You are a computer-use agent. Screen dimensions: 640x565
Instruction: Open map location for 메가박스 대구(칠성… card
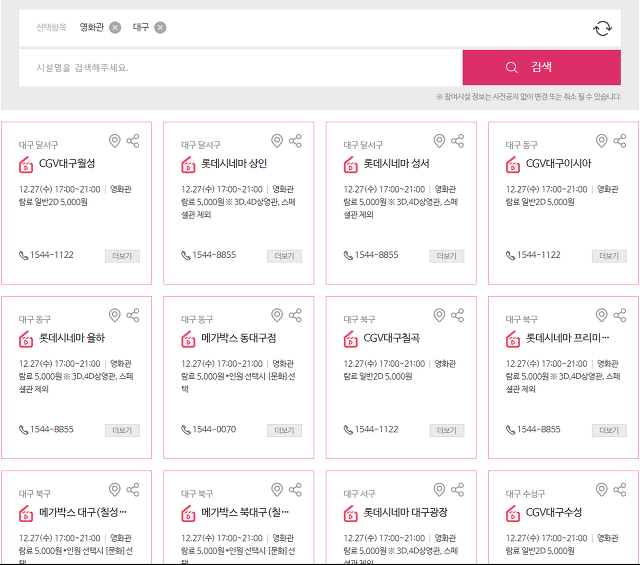[115, 489]
